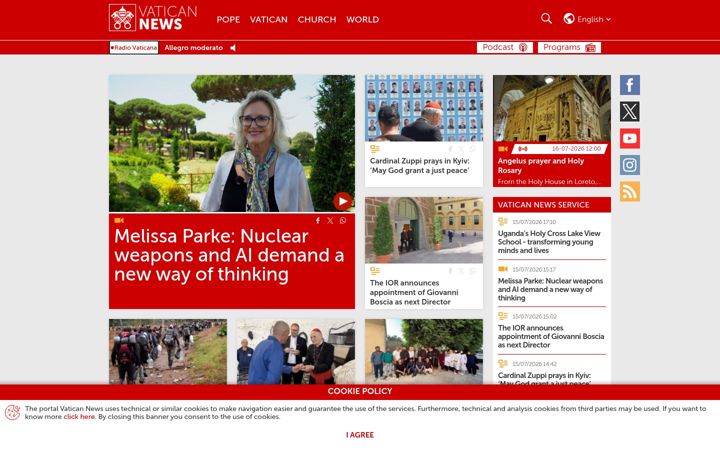Share Cardinal Zuppi card on WhatsApp
This screenshot has width=720, height=450.
(472, 149)
